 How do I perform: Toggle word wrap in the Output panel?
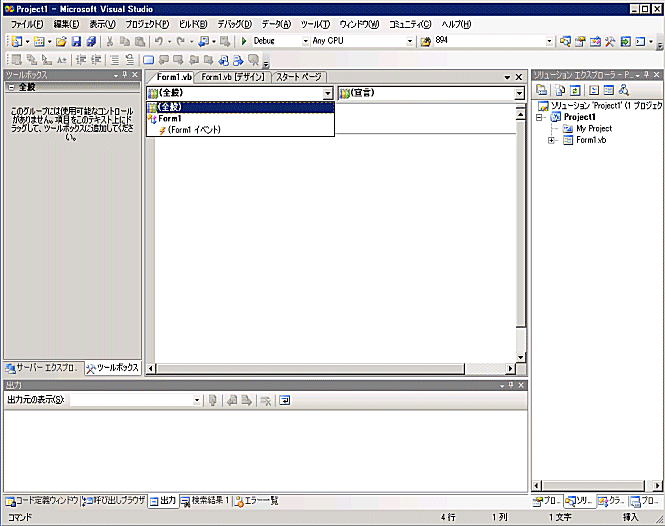(285, 400)
